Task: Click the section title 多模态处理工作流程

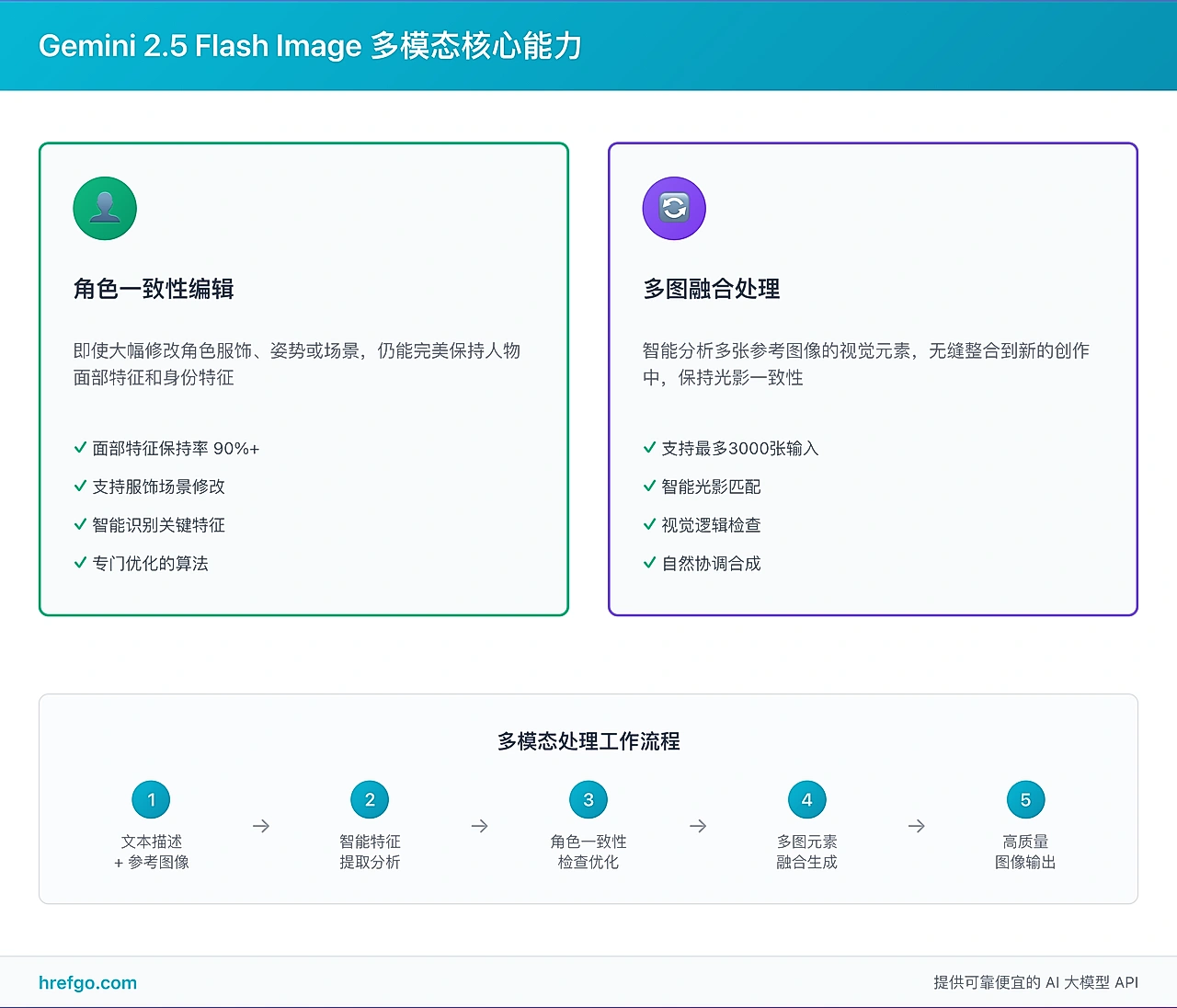Action: pyautogui.click(x=588, y=741)
